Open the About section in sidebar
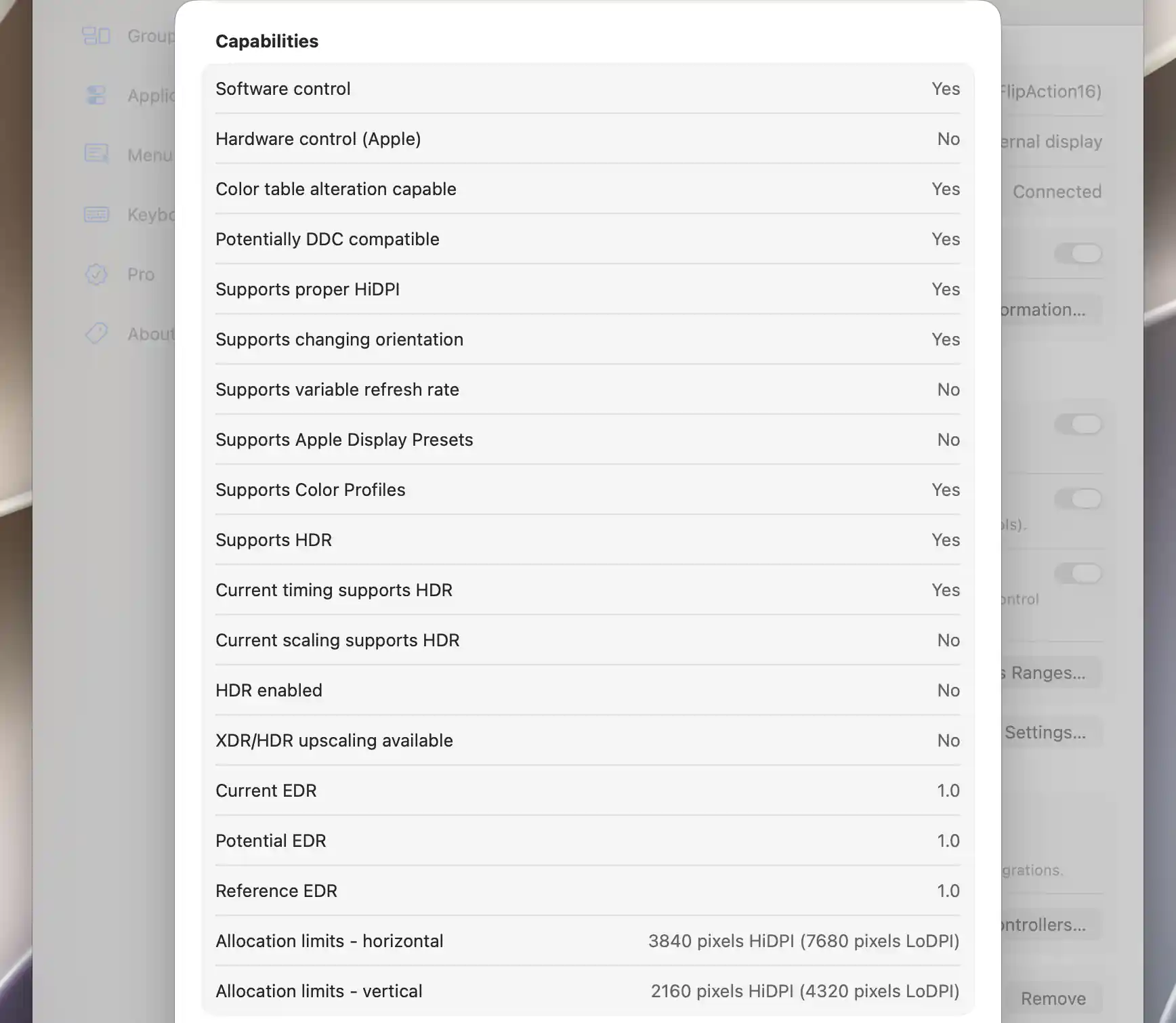 [150, 334]
